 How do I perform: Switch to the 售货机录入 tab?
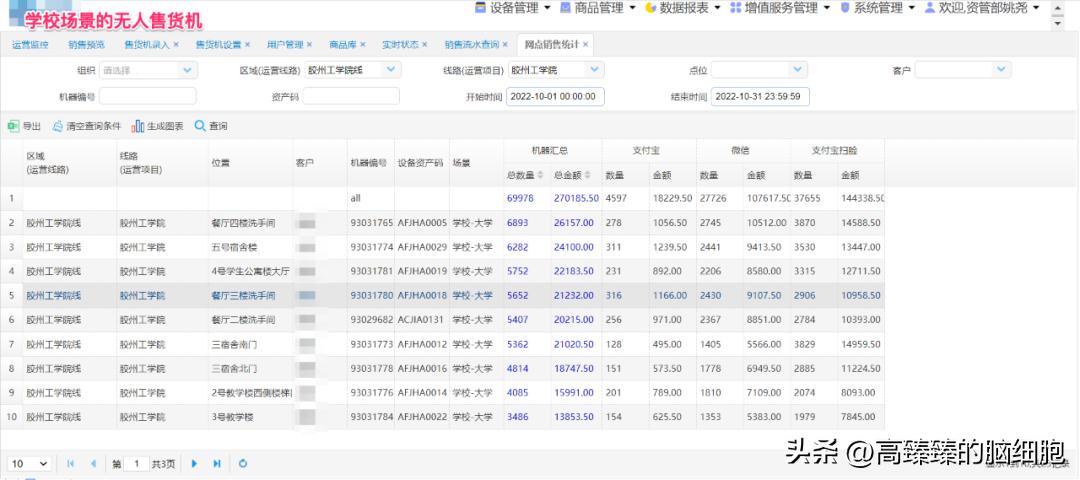coord(147,45)
